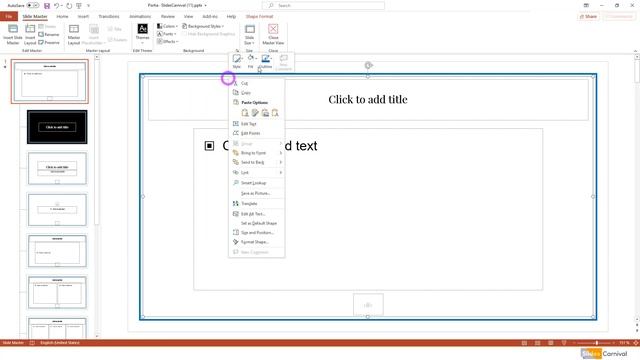Viewport: 640px width, 360px height.
Task: Click Start From Beginning presentation icon
Action: click(x=79, y=6)
